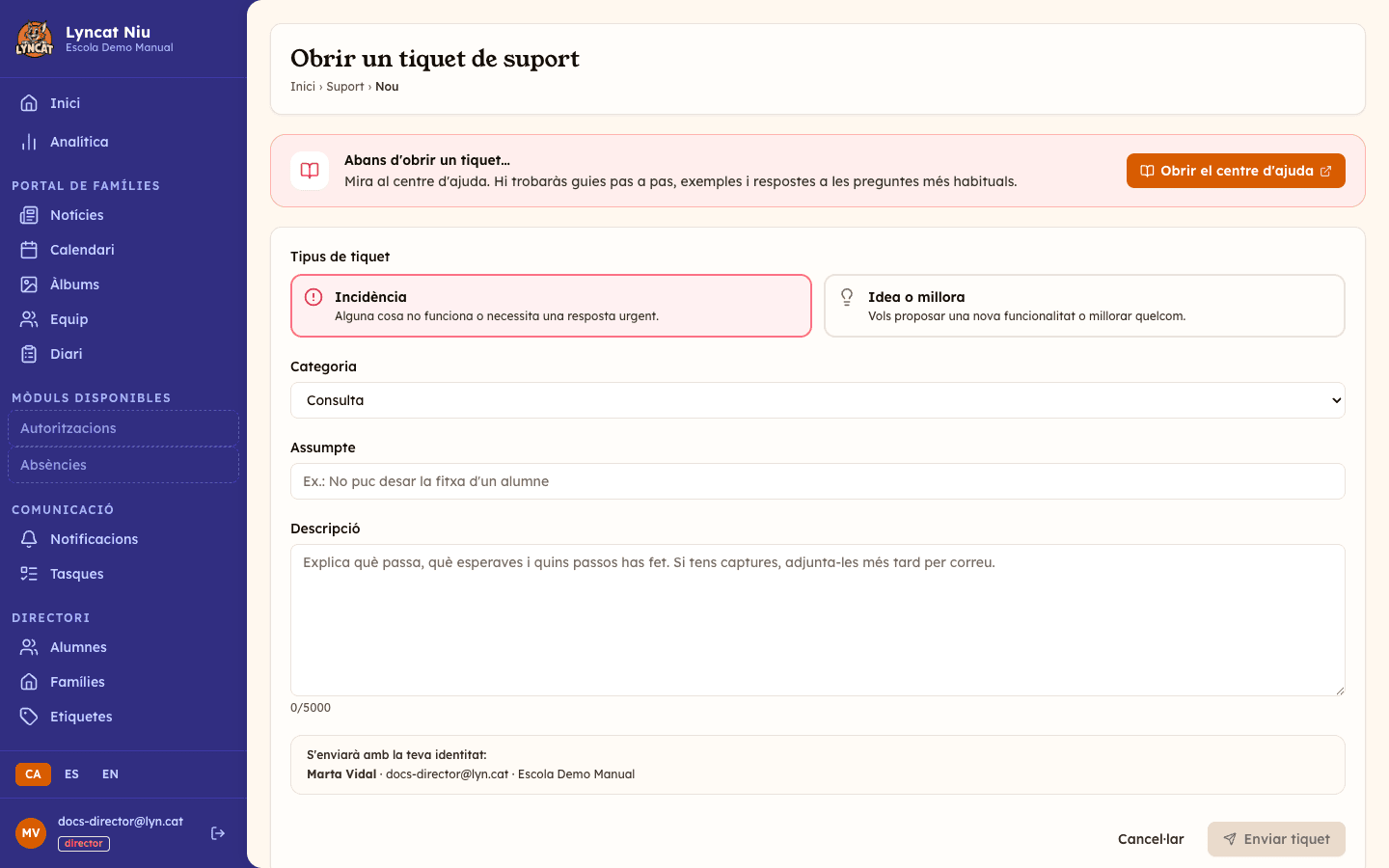
Task: Click the docs-director@lyn.cat account email
Action: click(x=121, y=822)
